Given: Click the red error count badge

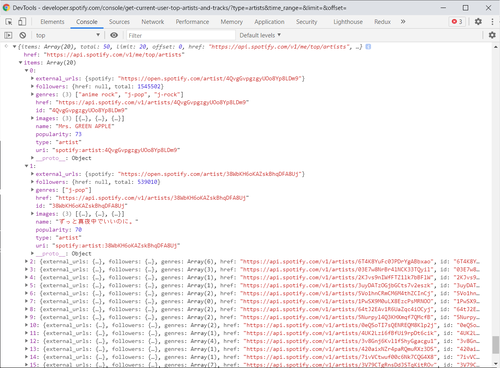Looking at the screenshot, I should click(x=457, y=21).
